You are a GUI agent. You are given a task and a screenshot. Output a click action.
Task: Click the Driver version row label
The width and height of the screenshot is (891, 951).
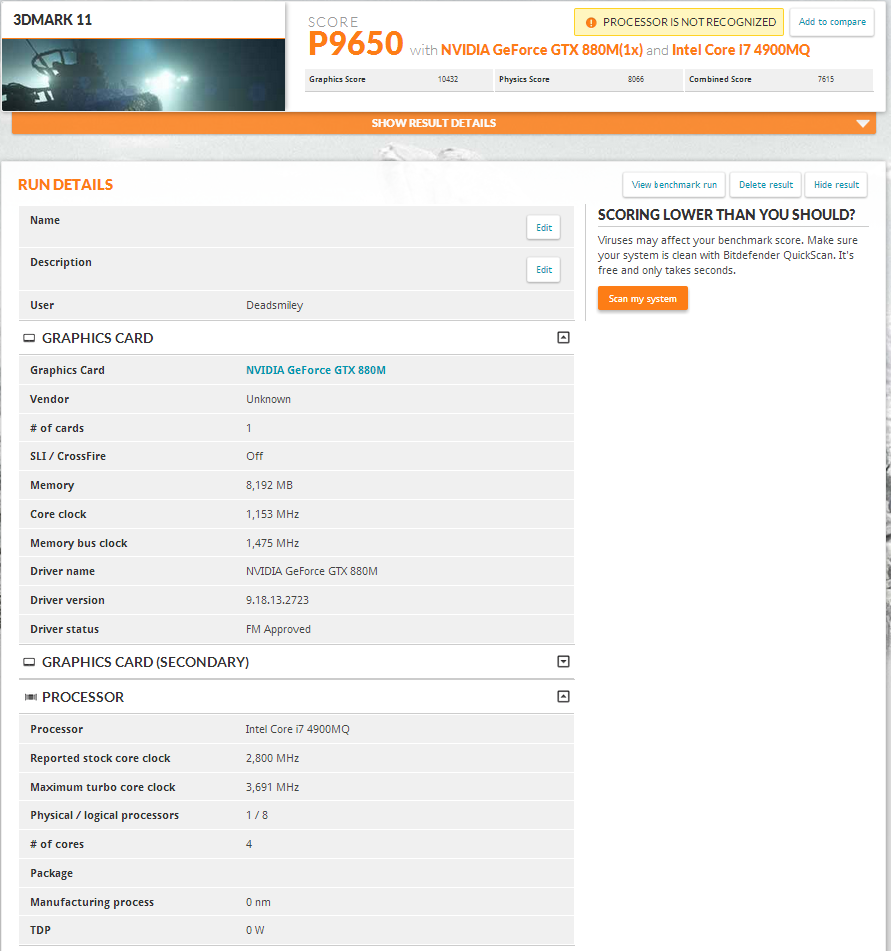point(67,600)
